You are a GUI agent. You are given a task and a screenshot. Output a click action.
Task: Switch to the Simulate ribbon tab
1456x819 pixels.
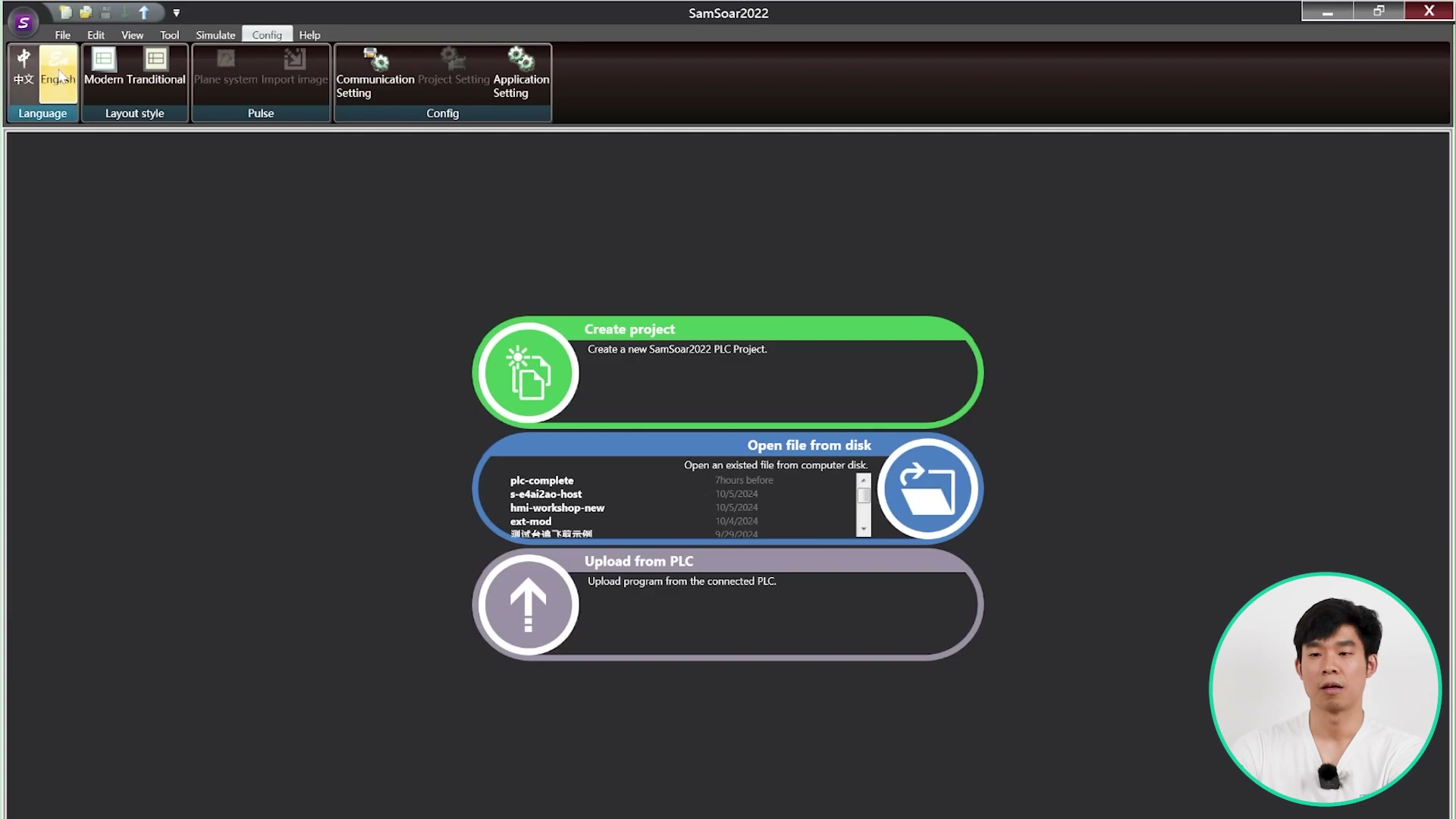[215, 35]
